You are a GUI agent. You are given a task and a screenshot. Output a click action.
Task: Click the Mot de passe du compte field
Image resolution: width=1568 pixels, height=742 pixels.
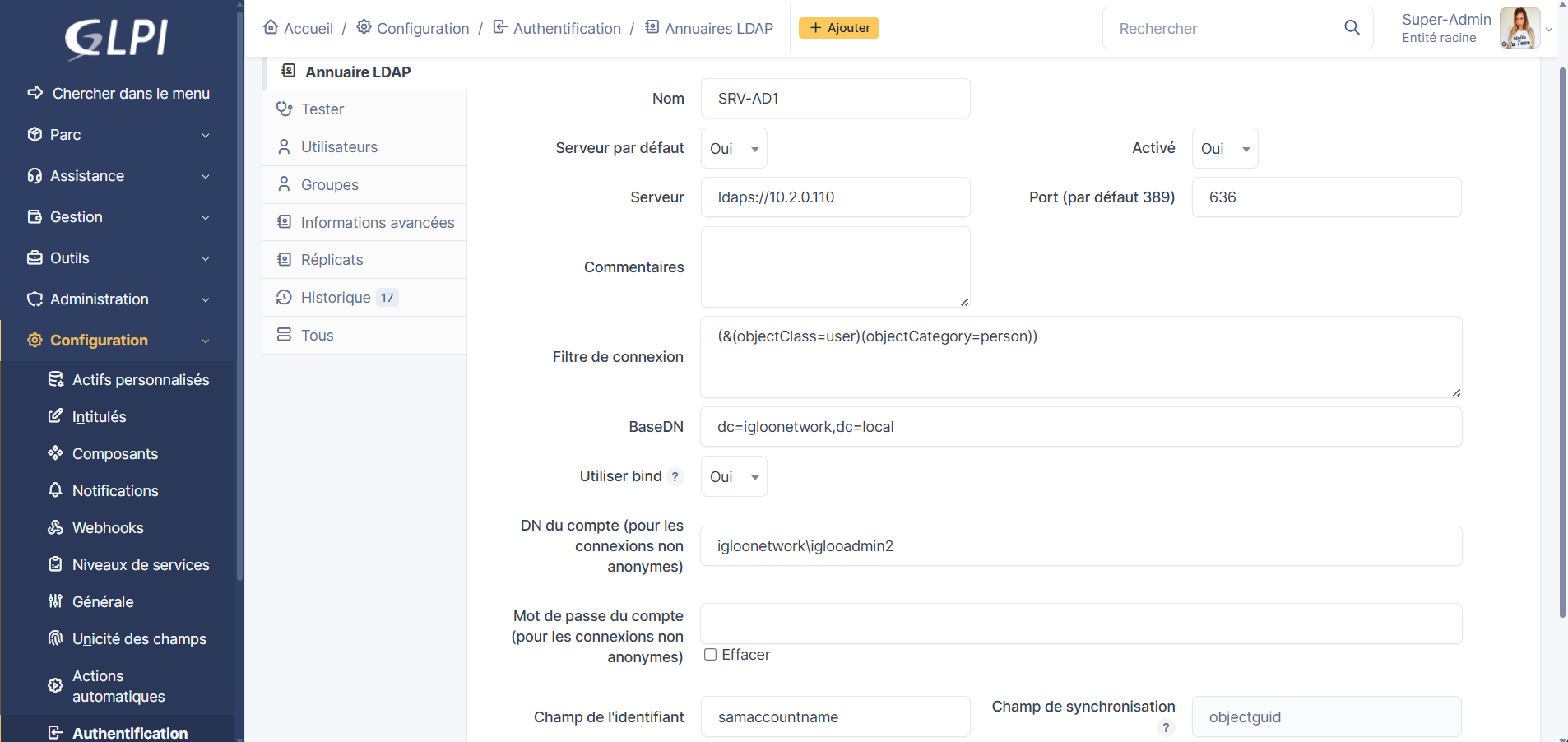(x=1081, y=624)
